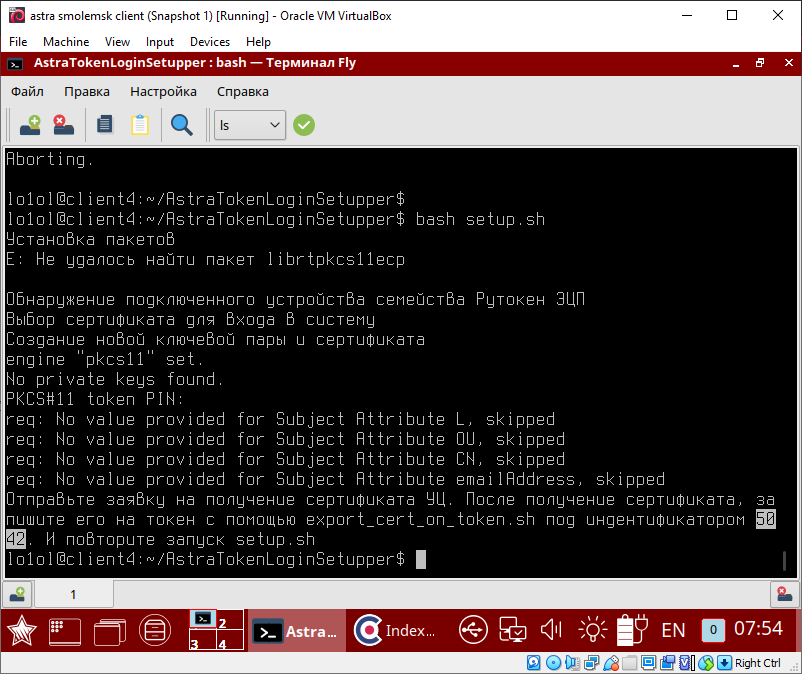The width and height of the screenshot is (802, 674).
Task: Click VirtualBox network adapters indicator
Action: (591, 663)
